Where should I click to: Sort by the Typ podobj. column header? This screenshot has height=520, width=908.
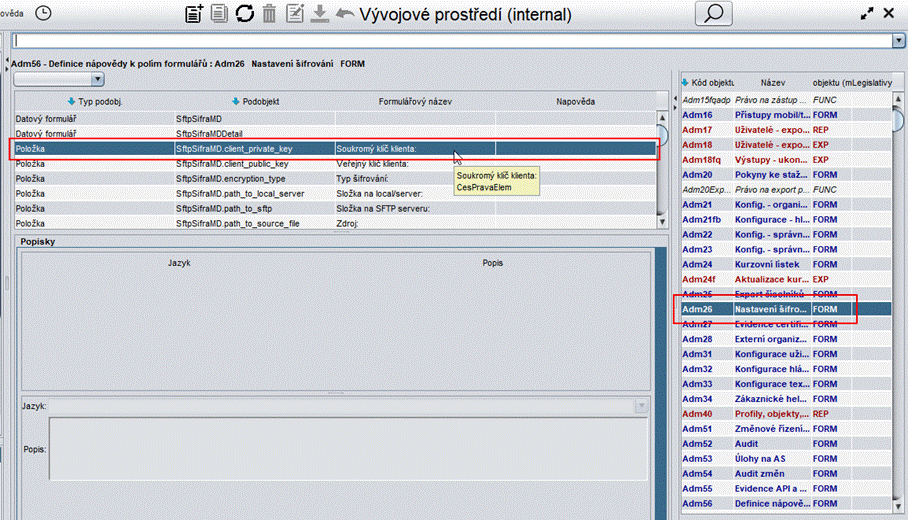point(93,102)
